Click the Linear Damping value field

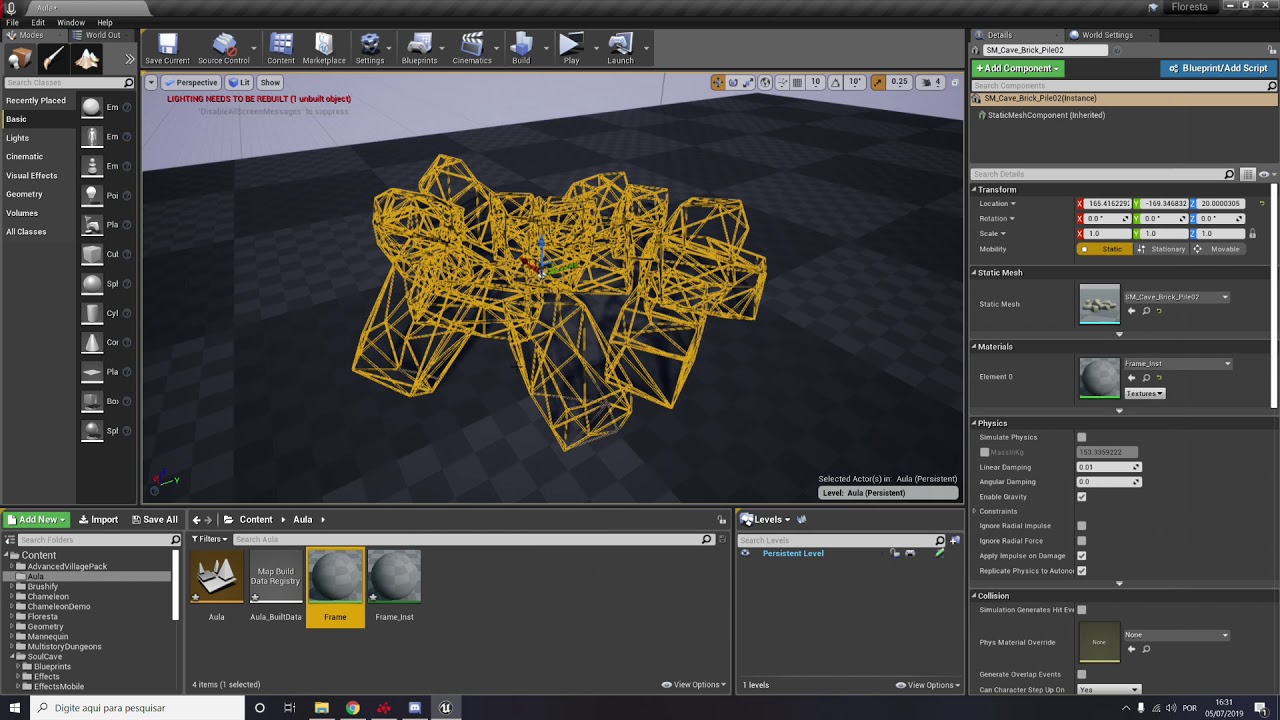[x=1109, y=467]
